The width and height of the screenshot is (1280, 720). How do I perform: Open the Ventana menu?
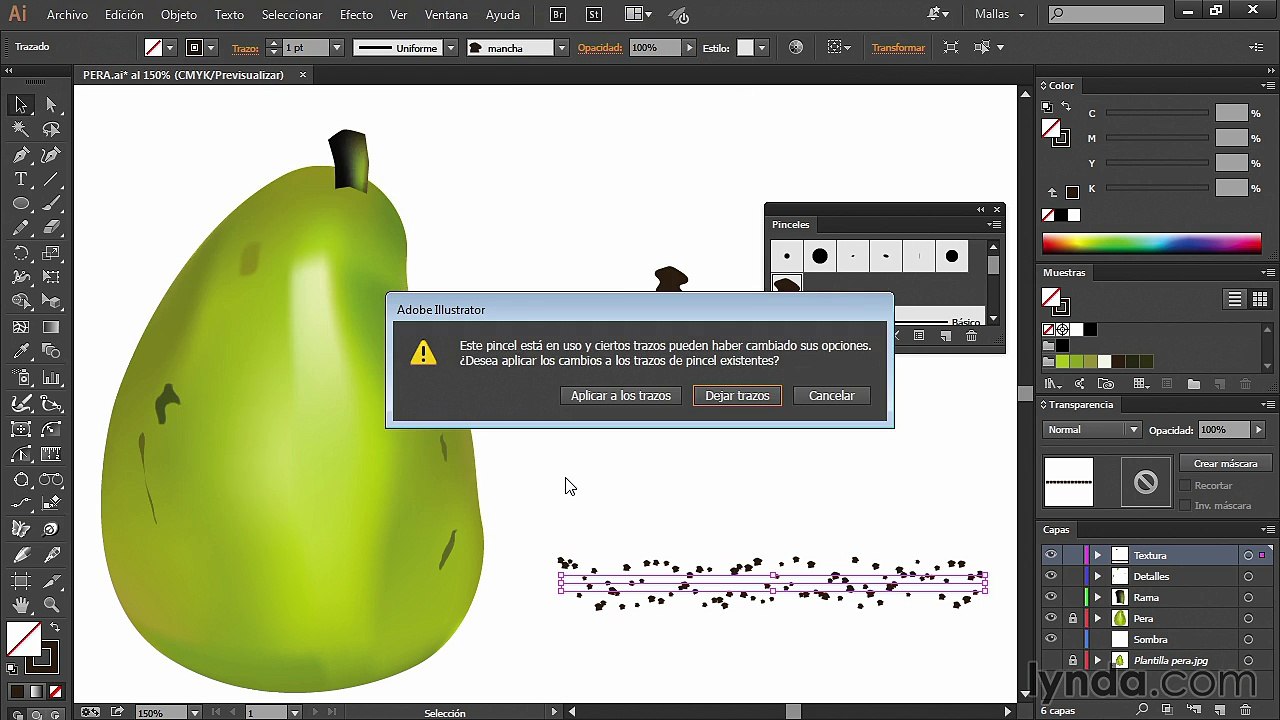446,15
